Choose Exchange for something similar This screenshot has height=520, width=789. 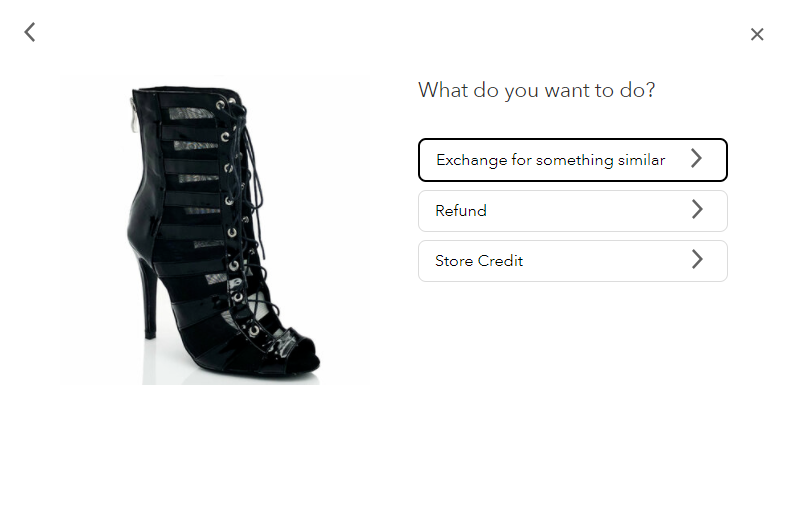pos(573,160)
